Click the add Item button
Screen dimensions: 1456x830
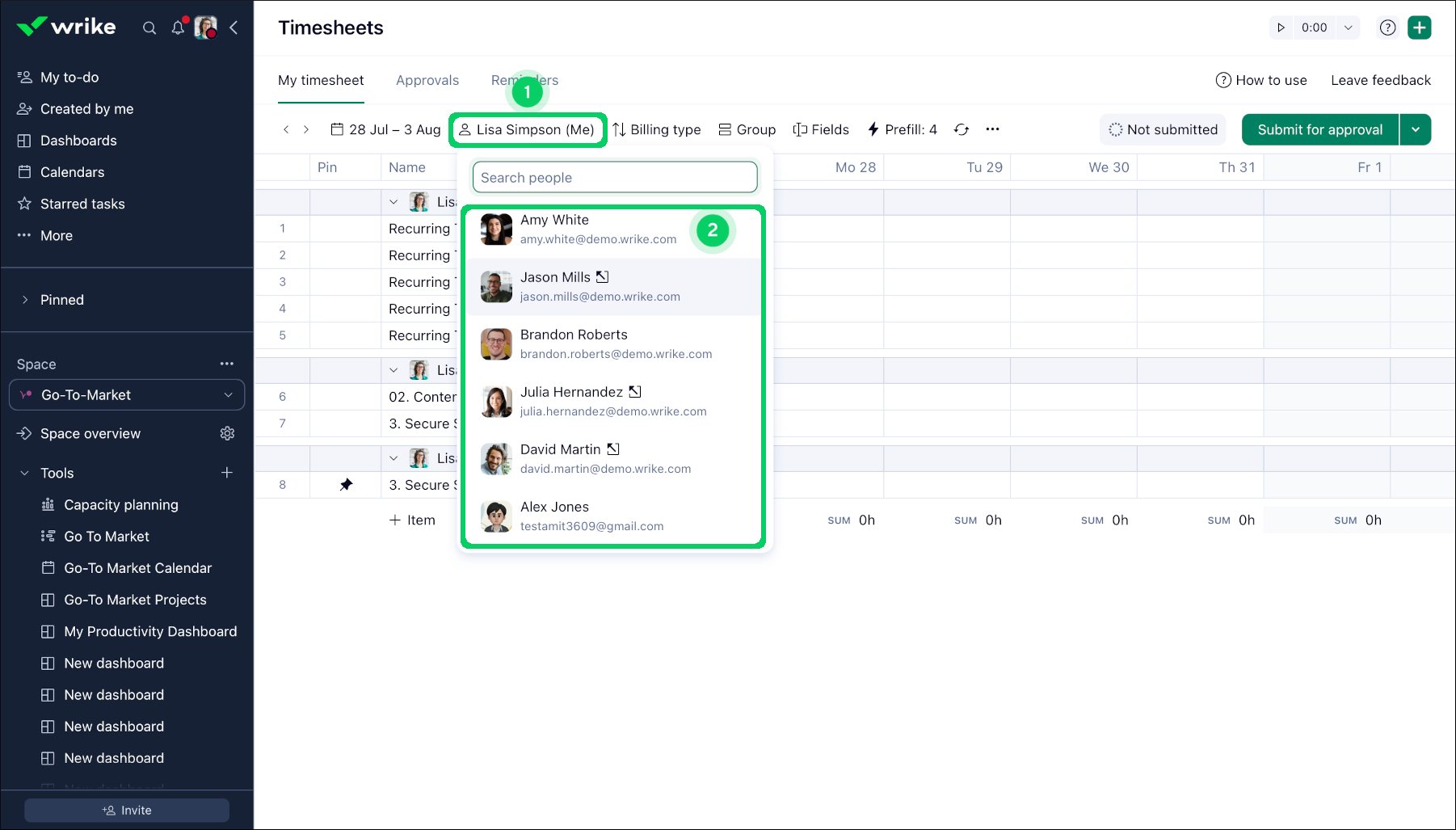(412, 520)
